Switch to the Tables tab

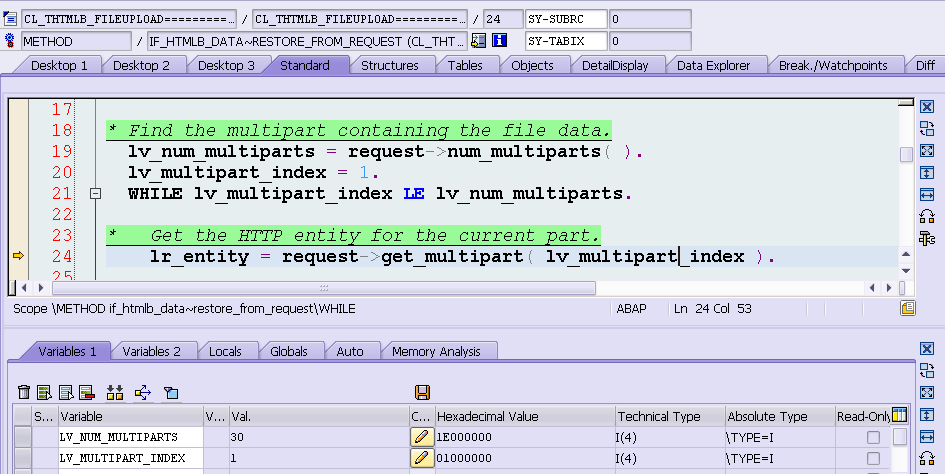click(x=465, y=65)
